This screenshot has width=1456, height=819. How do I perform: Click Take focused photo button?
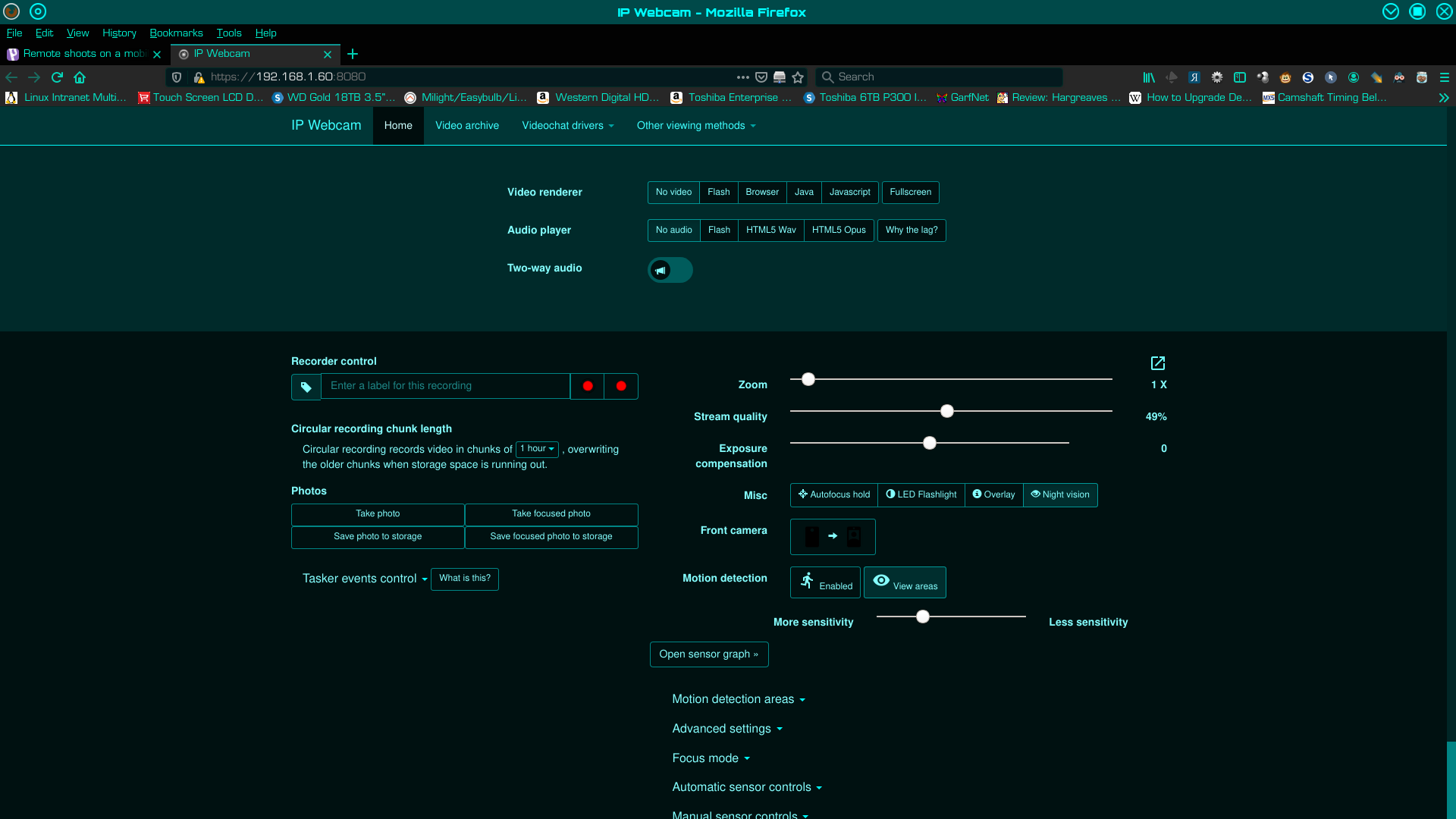(551, 513)
